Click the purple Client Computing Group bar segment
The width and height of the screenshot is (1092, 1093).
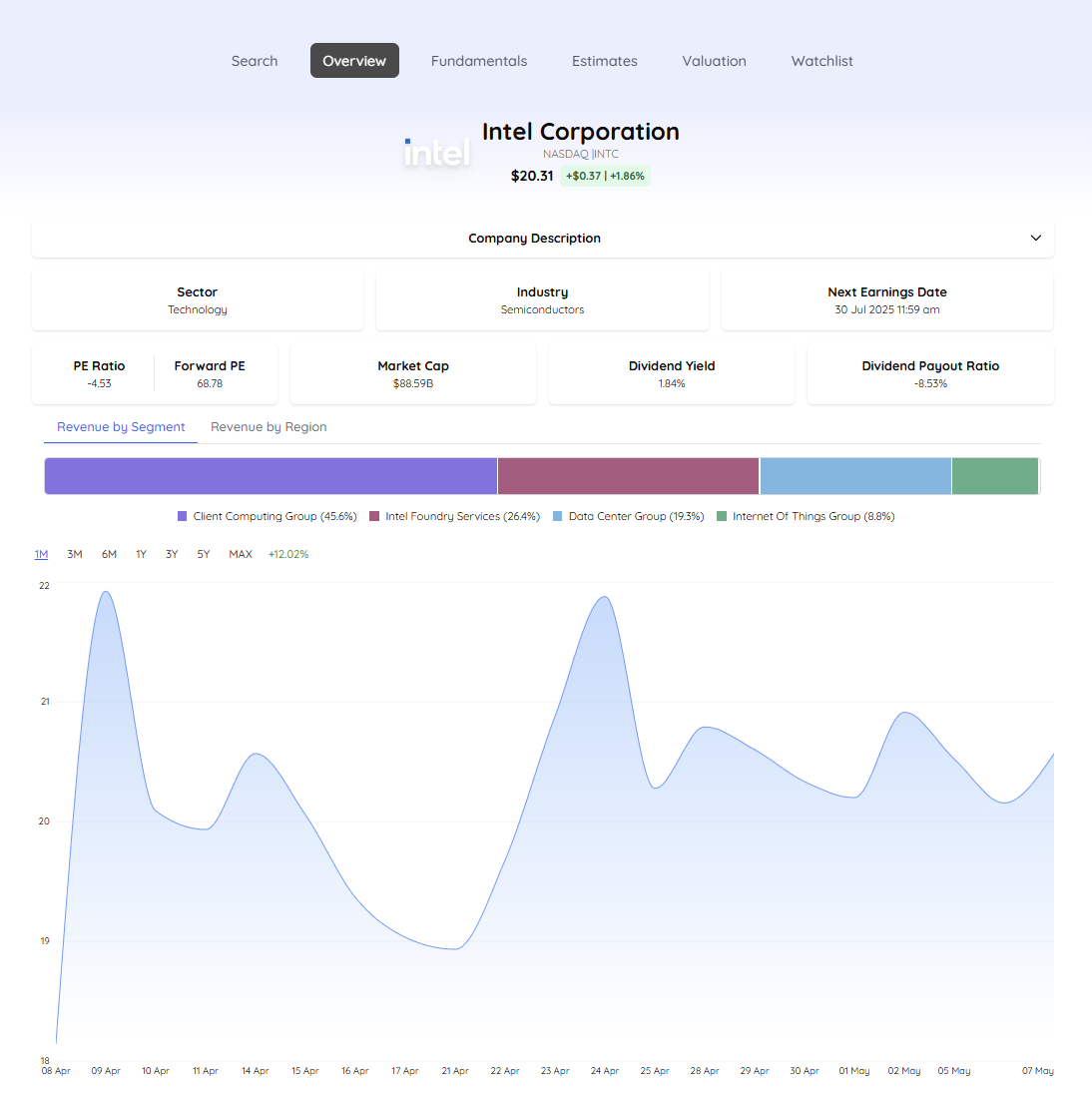272,476
